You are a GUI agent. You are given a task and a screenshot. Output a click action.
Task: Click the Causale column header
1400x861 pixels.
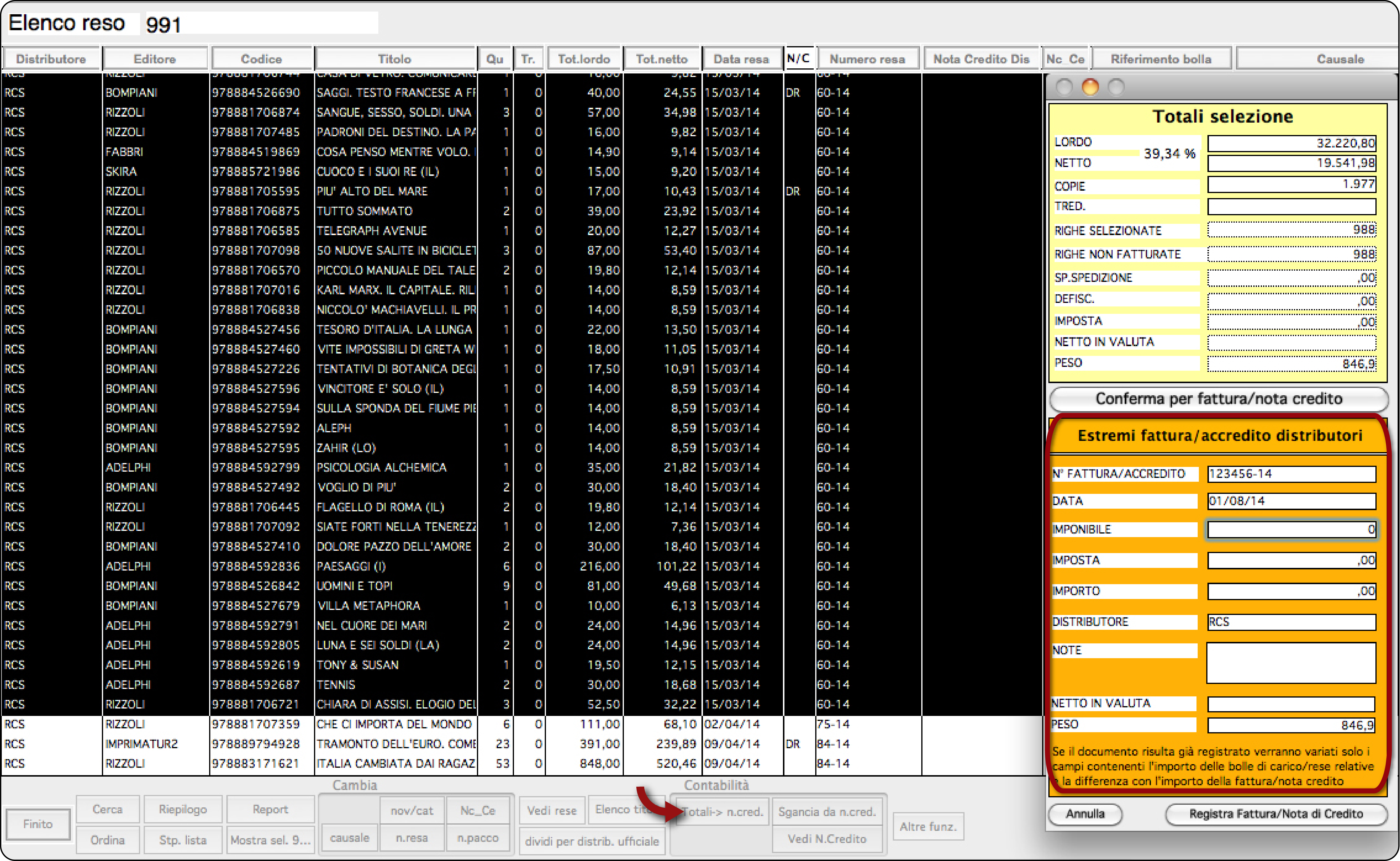pyautogui.click(x=1317, y=59)
